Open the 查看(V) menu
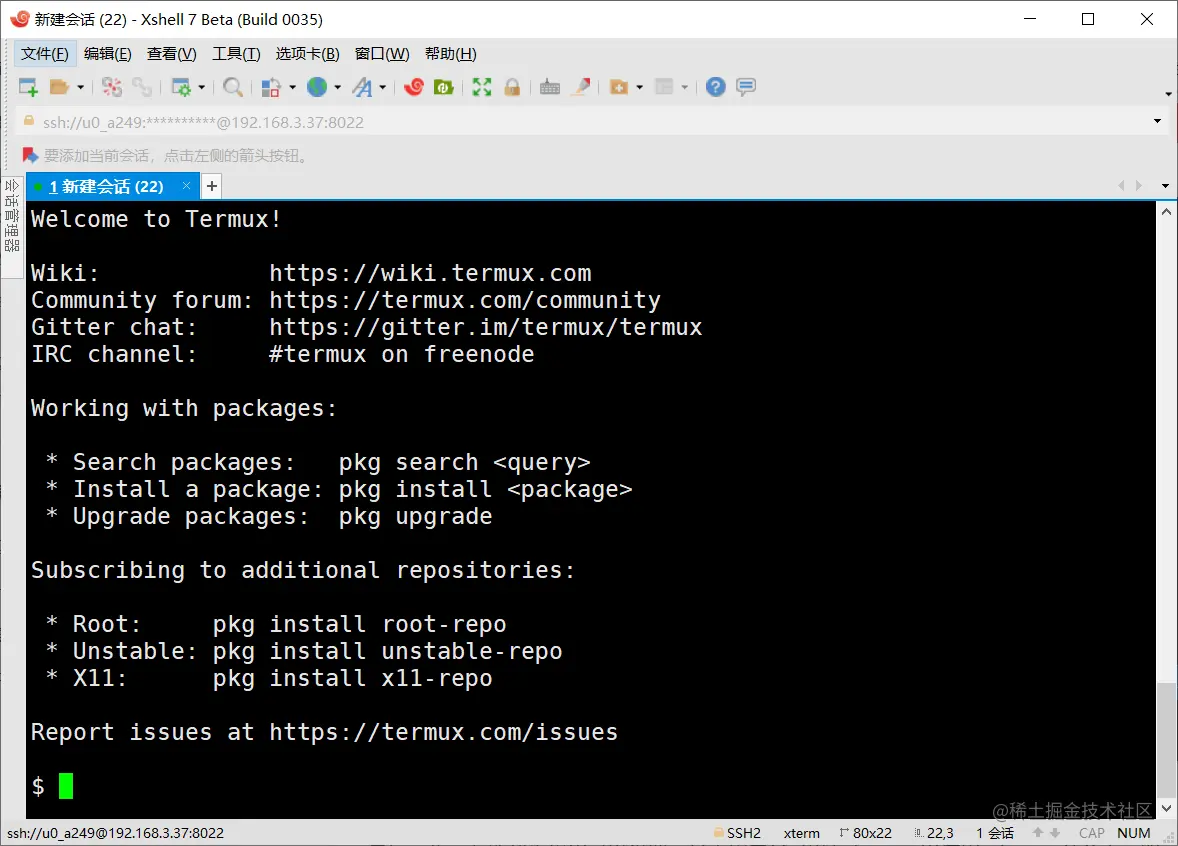 [171, 54]
